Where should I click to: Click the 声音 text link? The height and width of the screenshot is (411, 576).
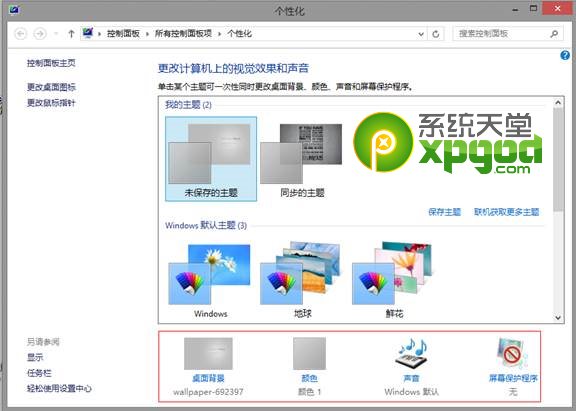click(x=411, y=378)
